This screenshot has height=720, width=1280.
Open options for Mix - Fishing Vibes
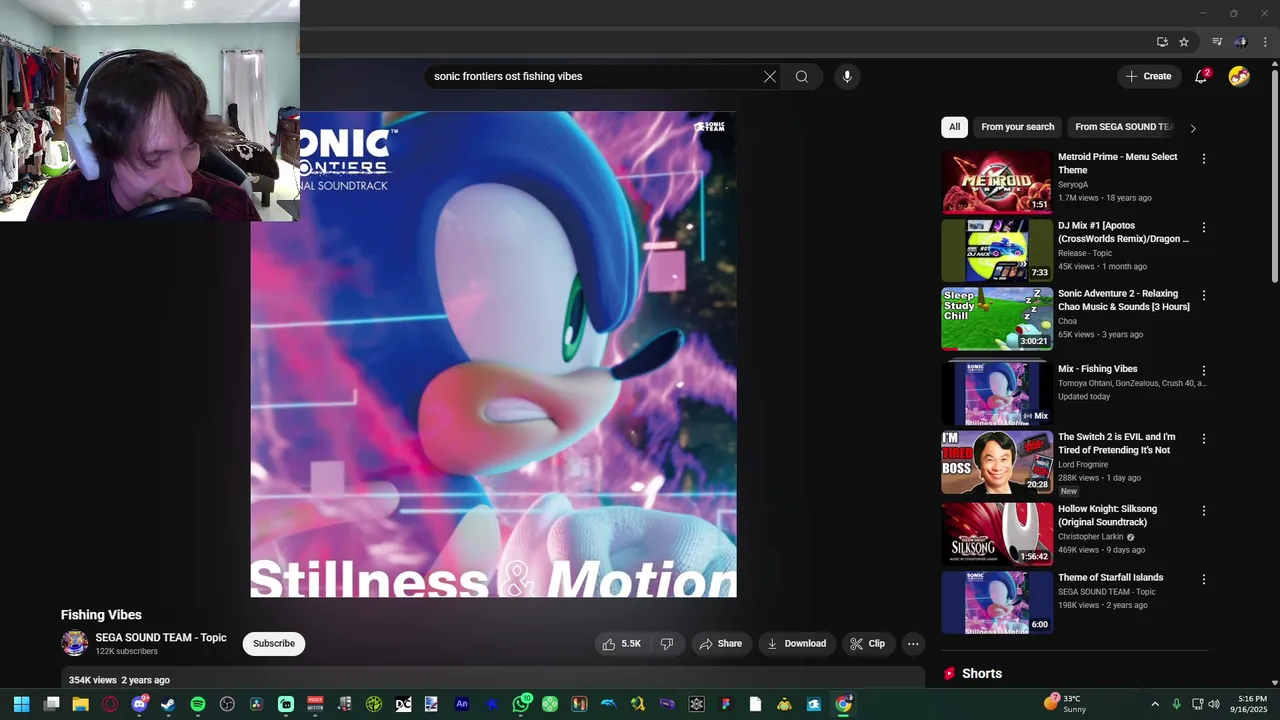click(x=1204, y=370)
